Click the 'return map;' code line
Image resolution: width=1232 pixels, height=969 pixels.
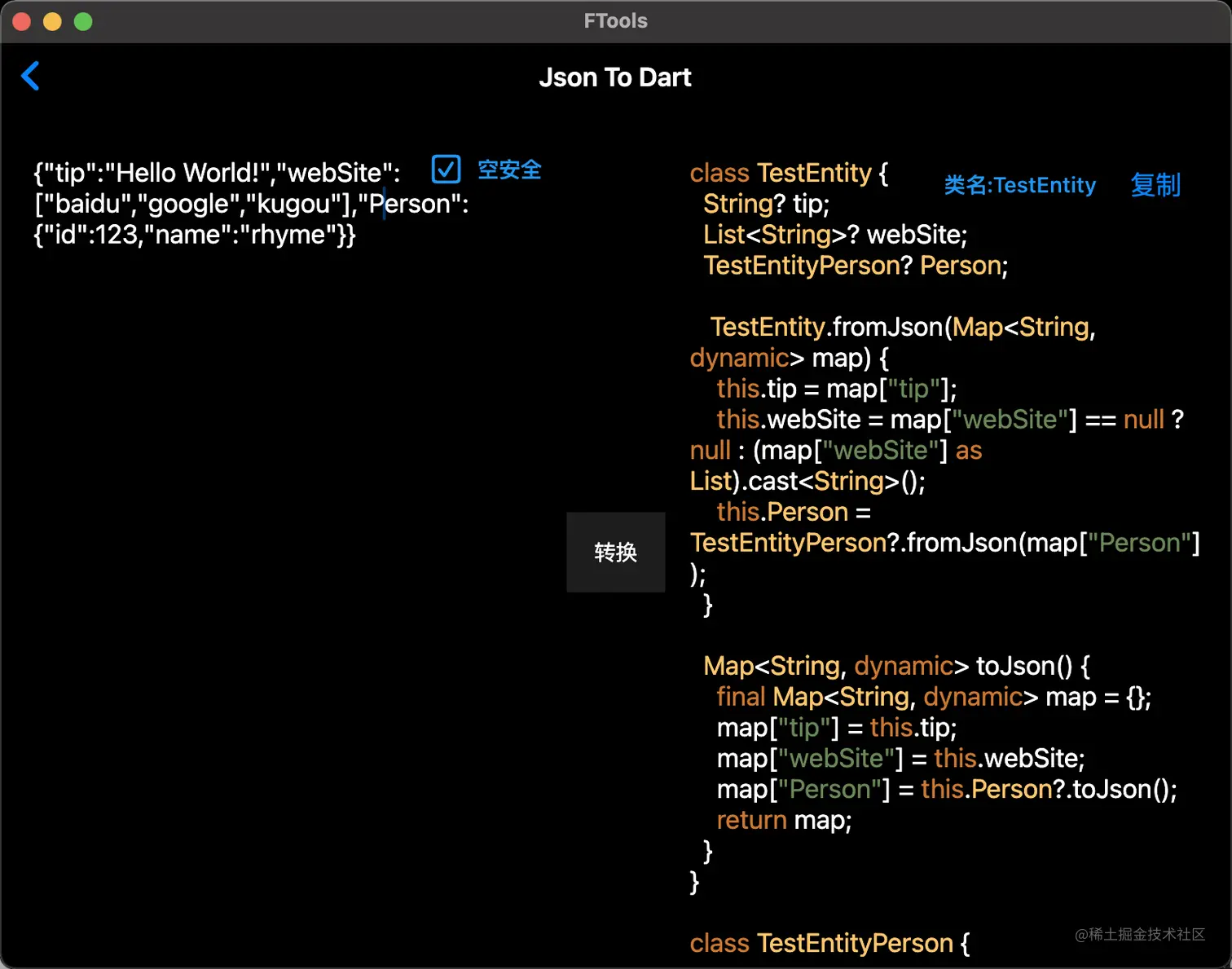tap(784, 820)
